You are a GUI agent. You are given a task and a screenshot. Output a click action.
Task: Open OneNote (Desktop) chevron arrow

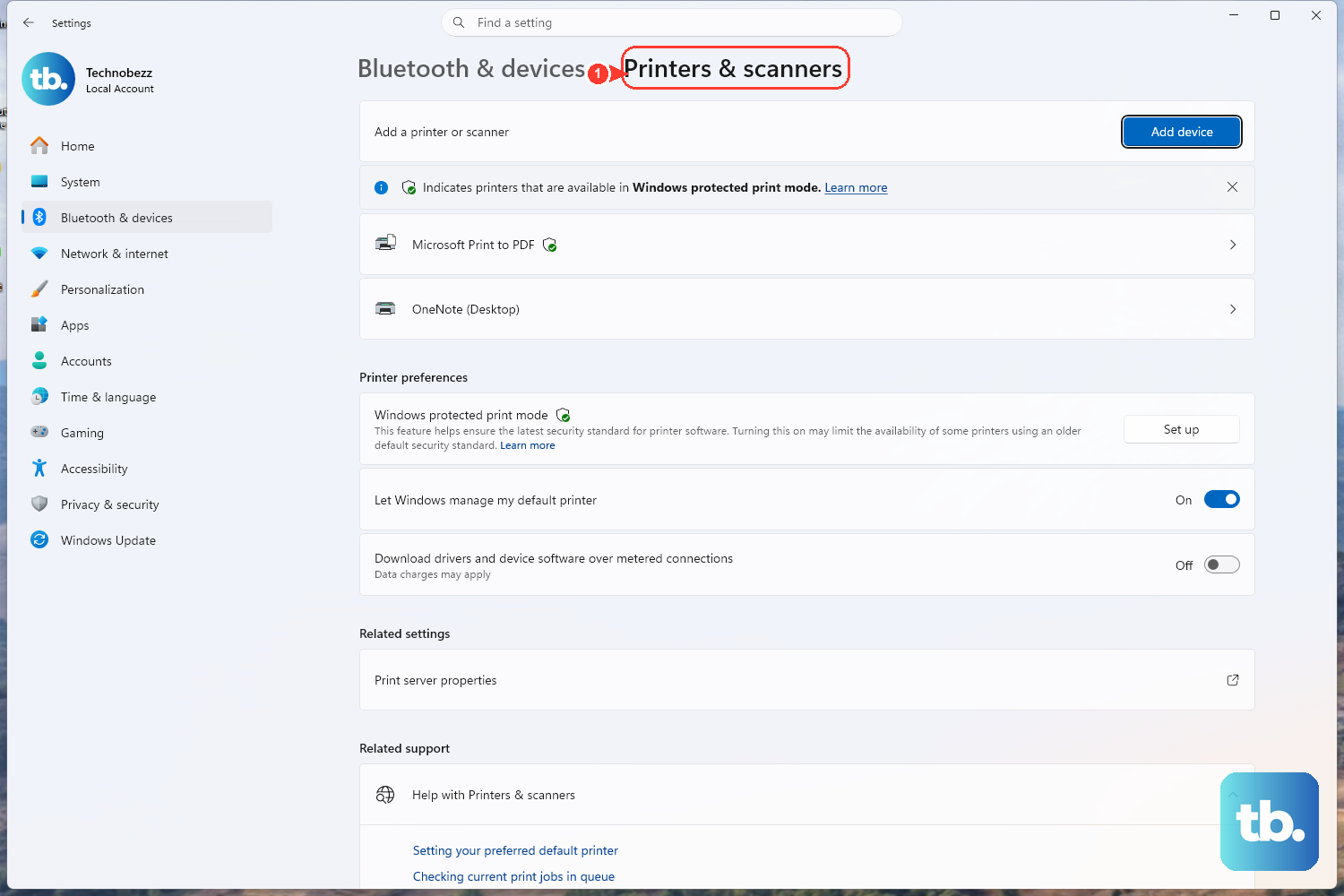1233,309
